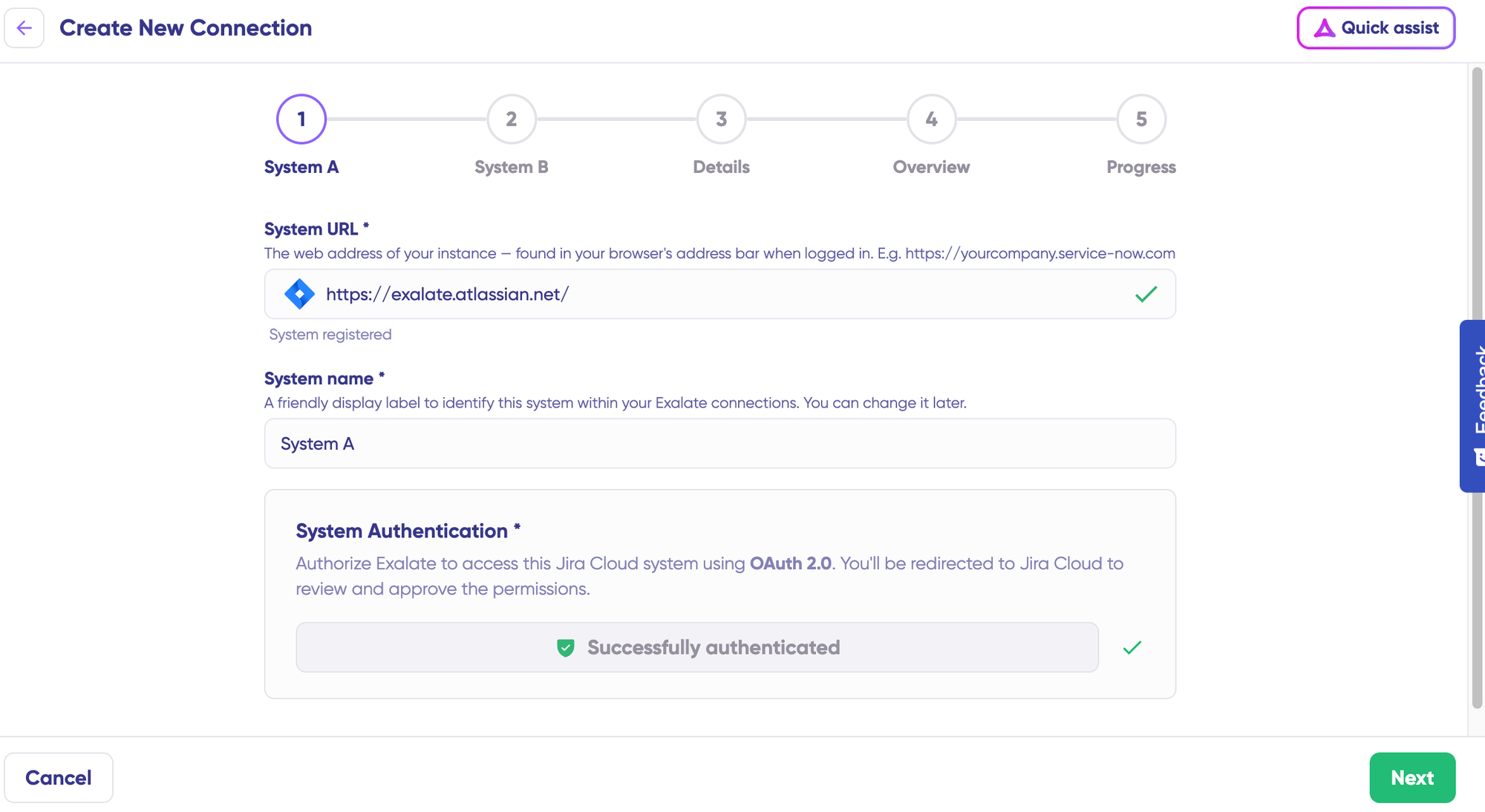Image resolution: width=1485 pixels, height=812 pixels.
Task: Select step 1 System A circle
Action: 301,119
